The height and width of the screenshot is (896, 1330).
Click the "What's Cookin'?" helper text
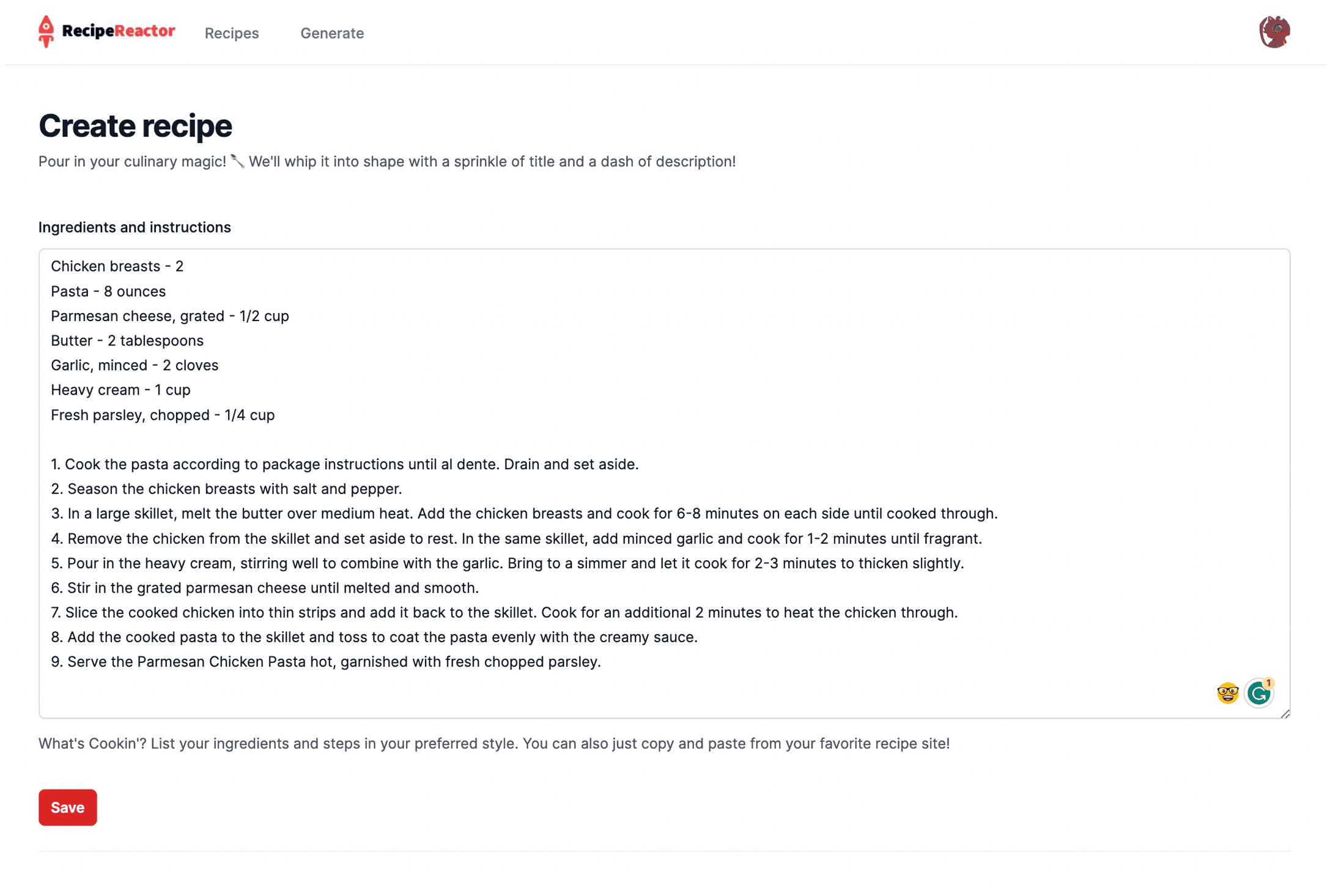[x=493, y=744]
